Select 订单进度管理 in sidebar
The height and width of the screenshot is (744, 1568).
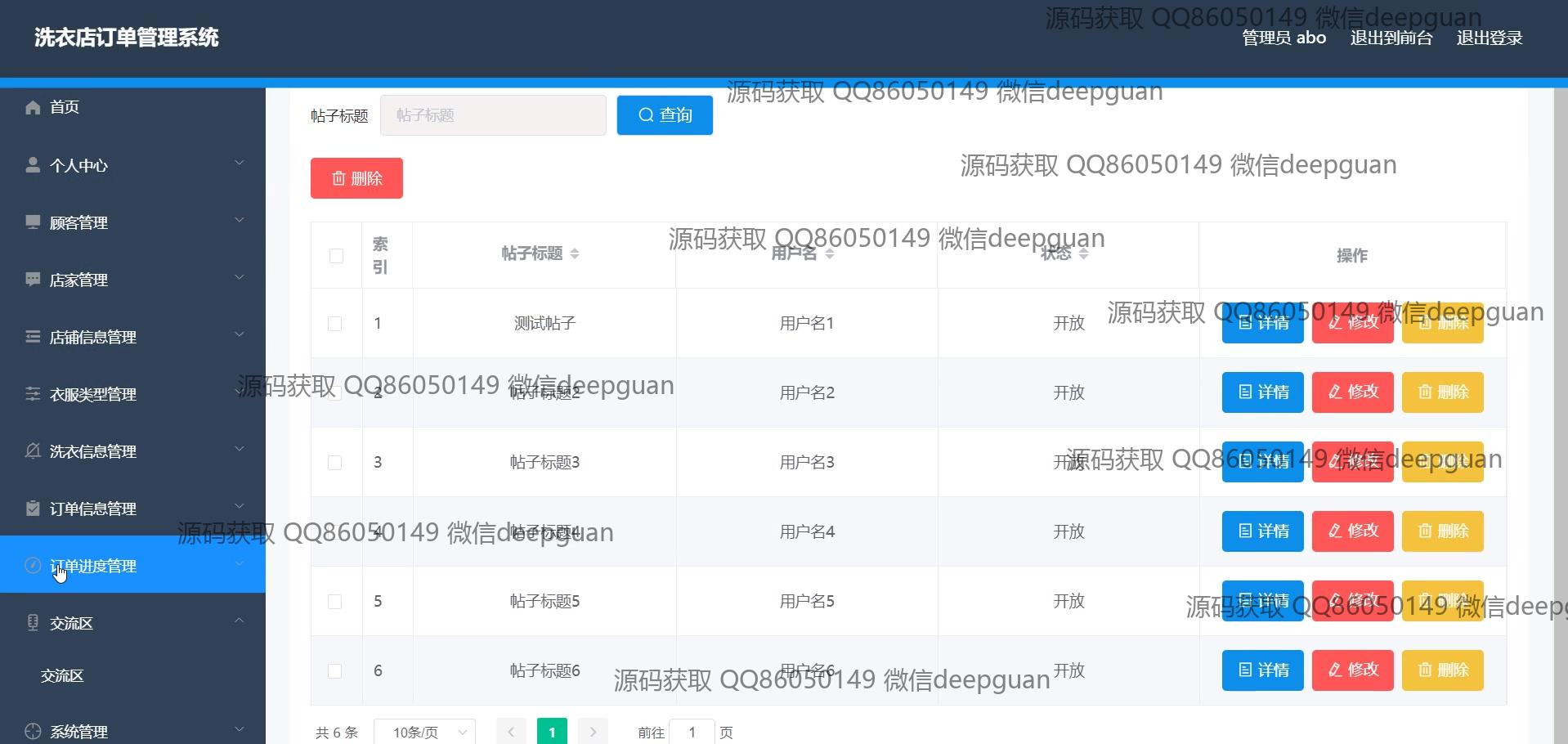coord(132,564)
